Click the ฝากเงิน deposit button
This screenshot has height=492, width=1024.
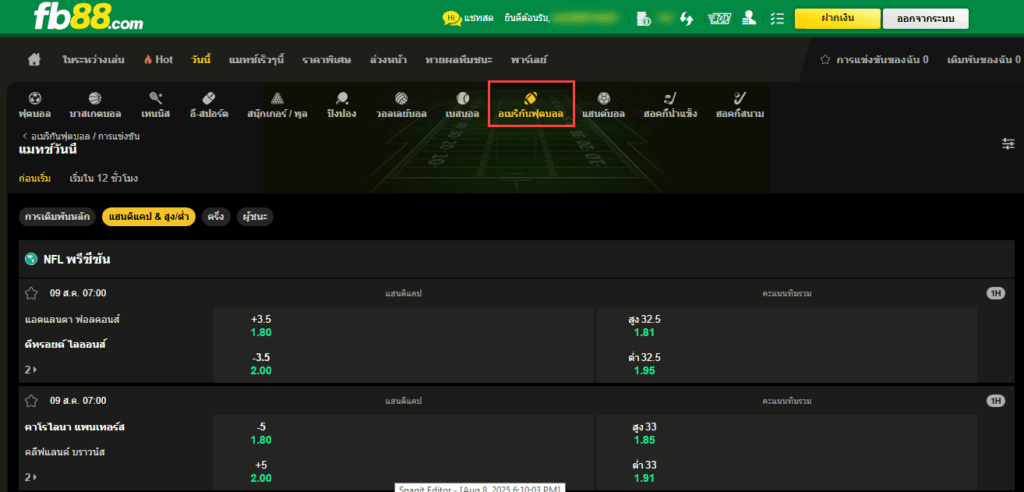(x=837, y=18)
